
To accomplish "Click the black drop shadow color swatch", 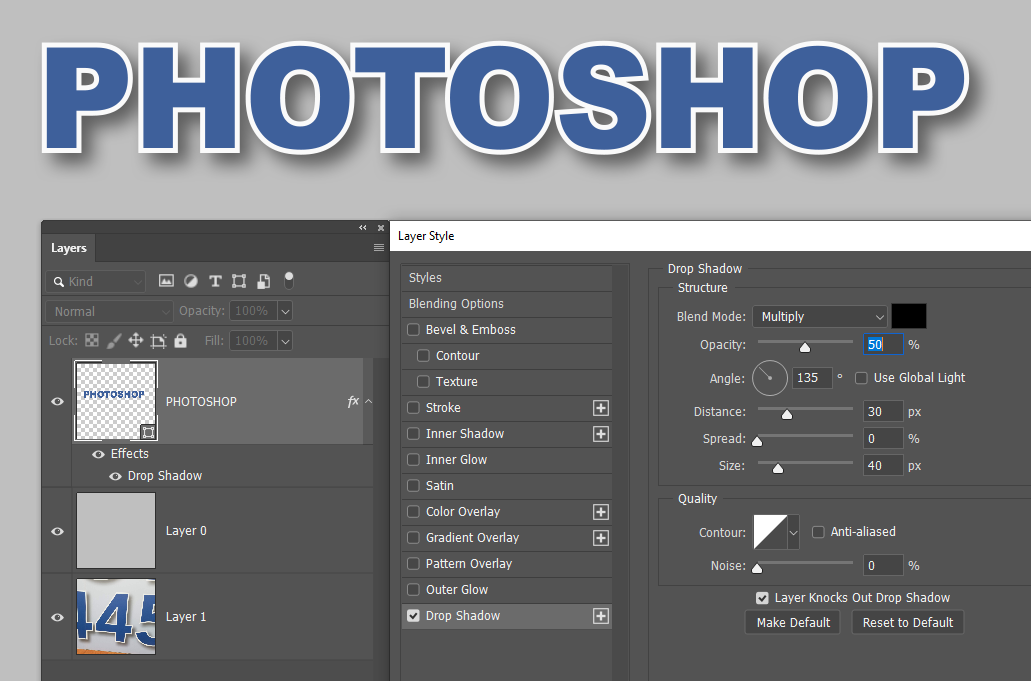I will [x=908, y=315].
